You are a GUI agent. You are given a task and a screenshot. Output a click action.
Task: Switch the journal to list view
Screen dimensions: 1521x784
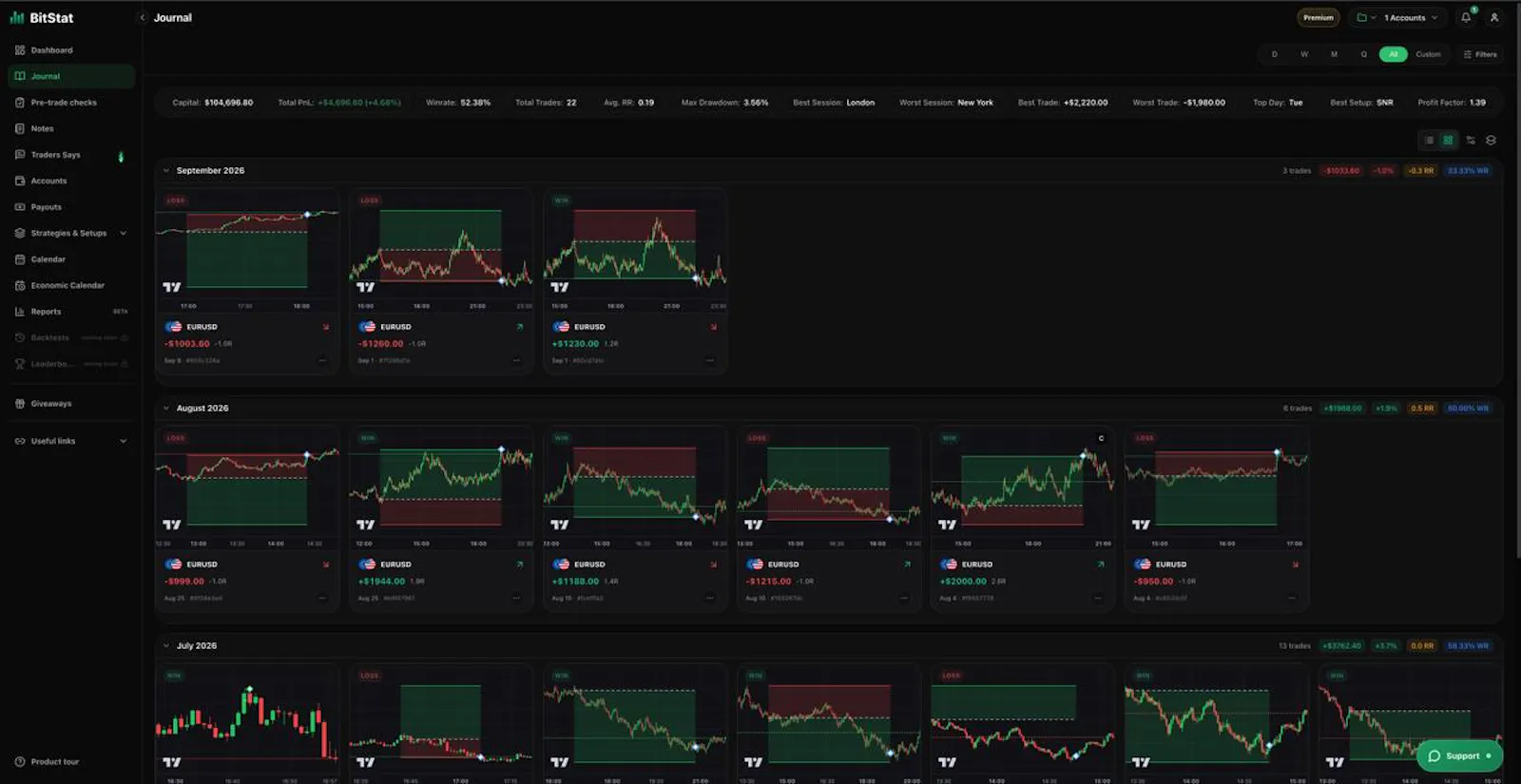[1429, 140]
